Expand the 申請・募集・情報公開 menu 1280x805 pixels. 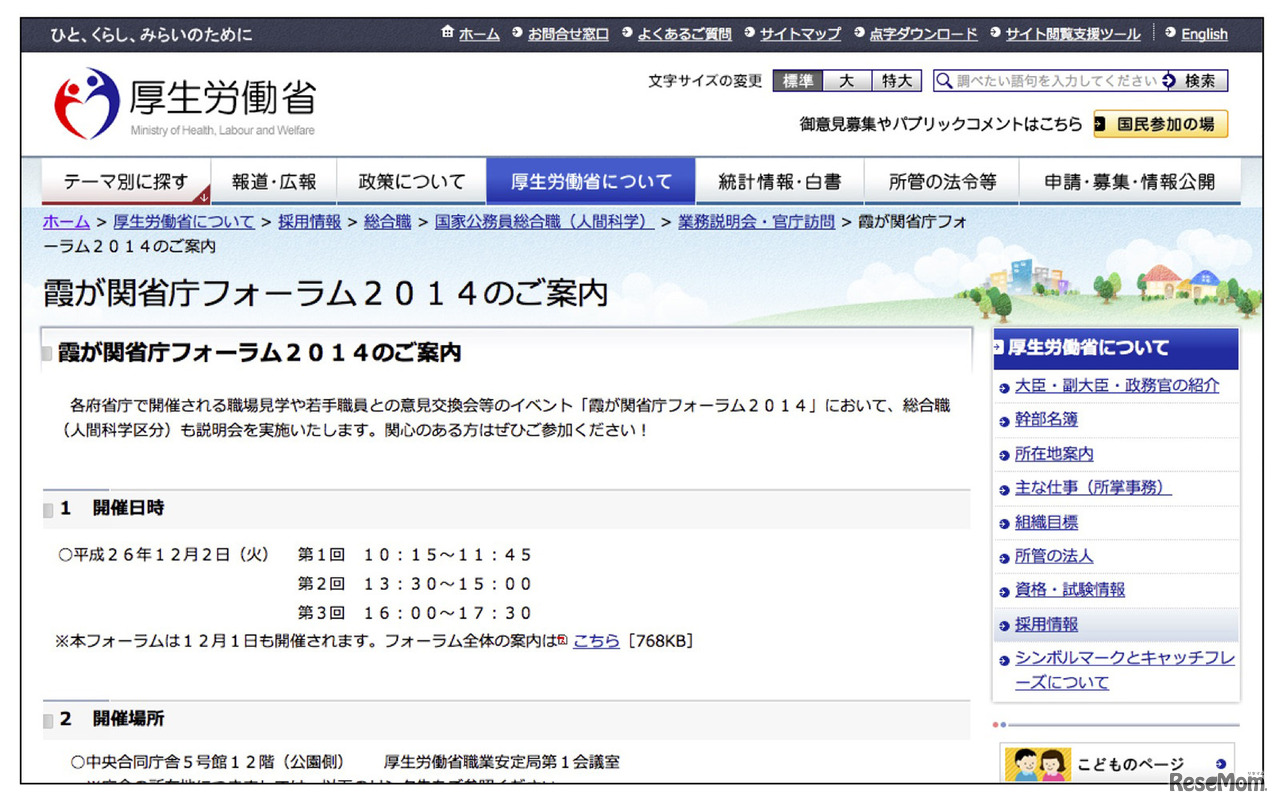(x=1130, y=180)
